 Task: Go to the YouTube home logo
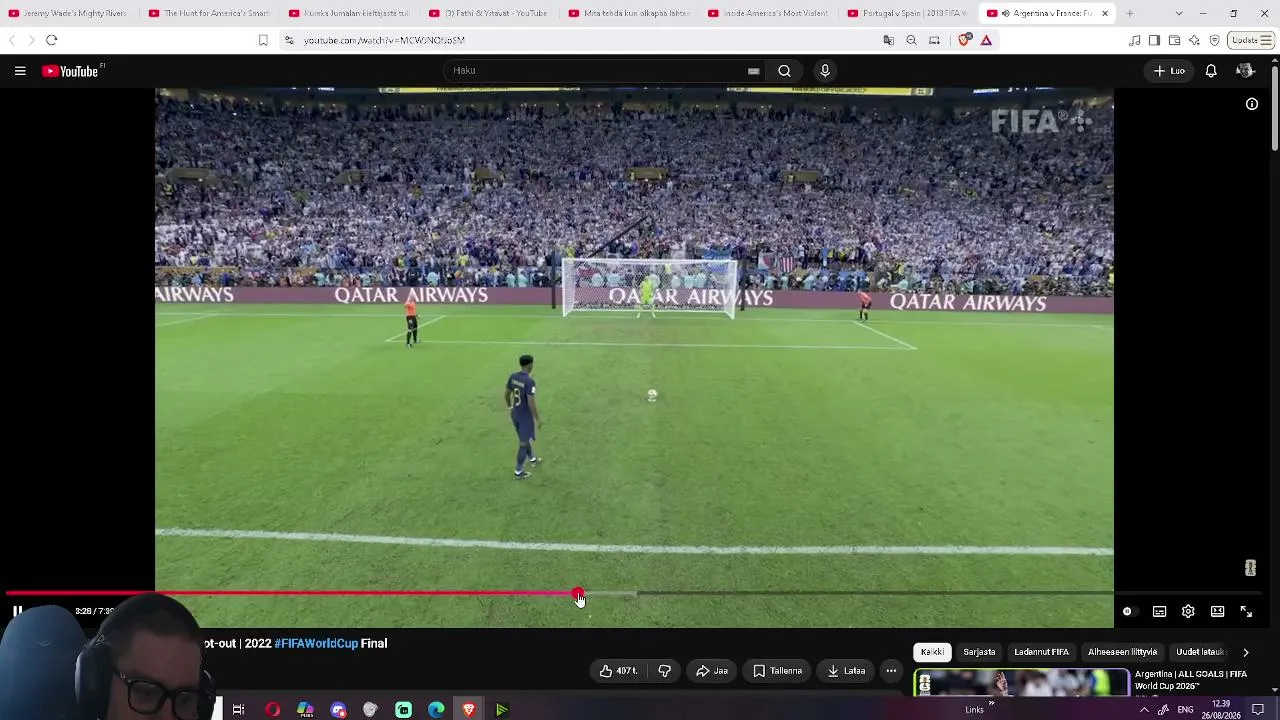72,71
